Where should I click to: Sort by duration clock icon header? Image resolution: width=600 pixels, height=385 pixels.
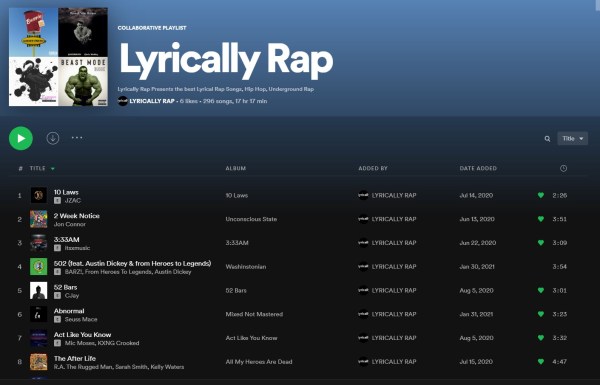563,168
